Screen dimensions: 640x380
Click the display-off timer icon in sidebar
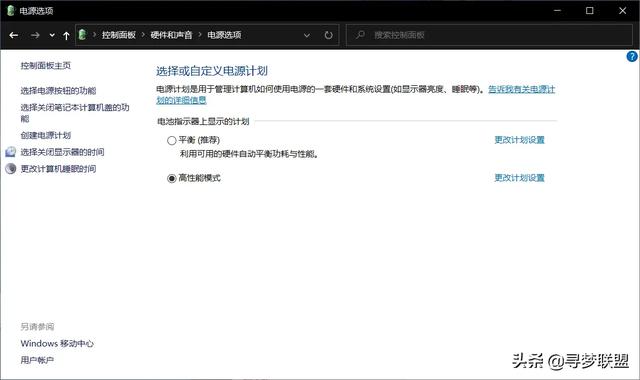[x=11, y=152]
